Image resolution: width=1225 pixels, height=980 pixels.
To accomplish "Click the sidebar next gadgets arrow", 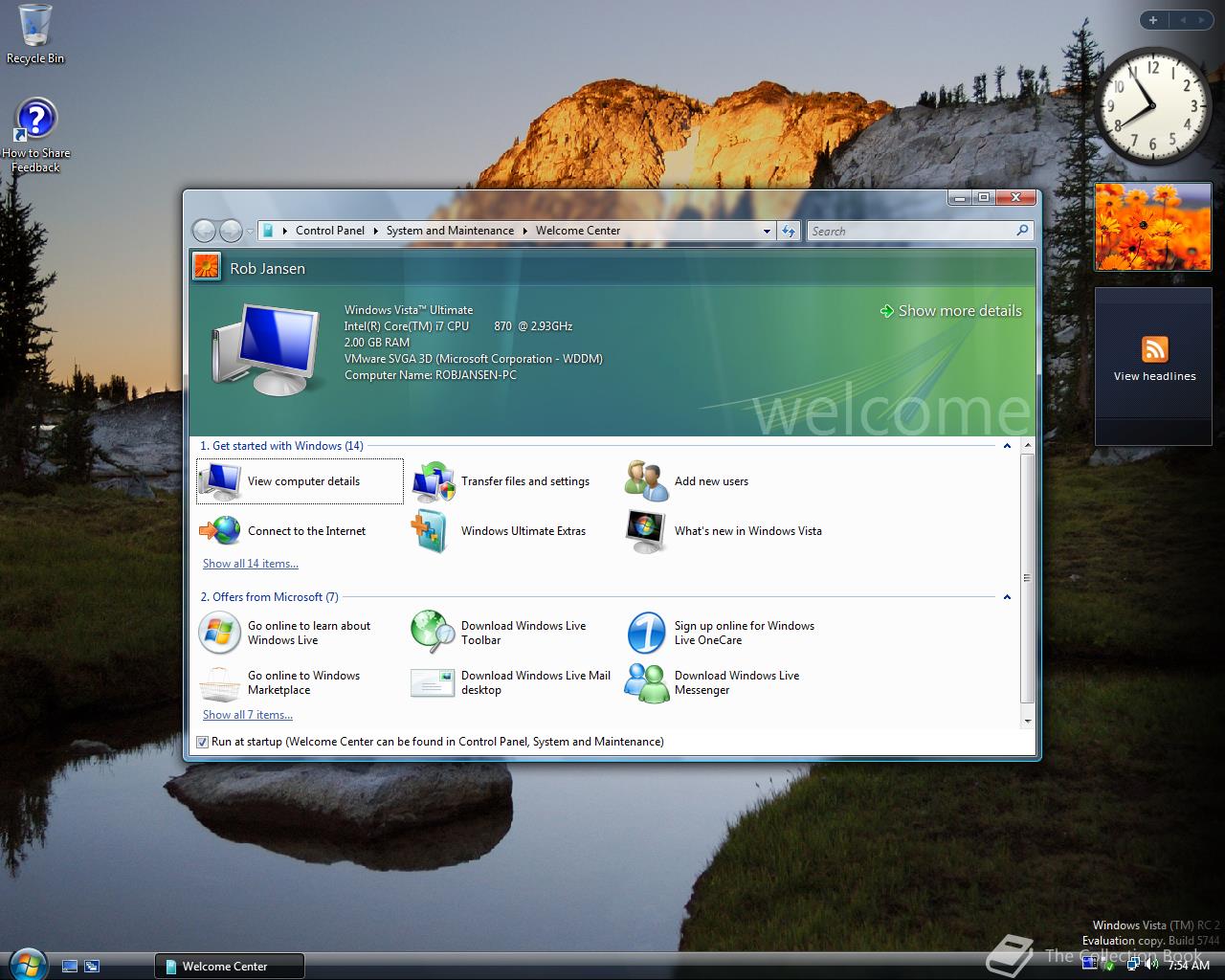I will click(x=1203, y=19).
